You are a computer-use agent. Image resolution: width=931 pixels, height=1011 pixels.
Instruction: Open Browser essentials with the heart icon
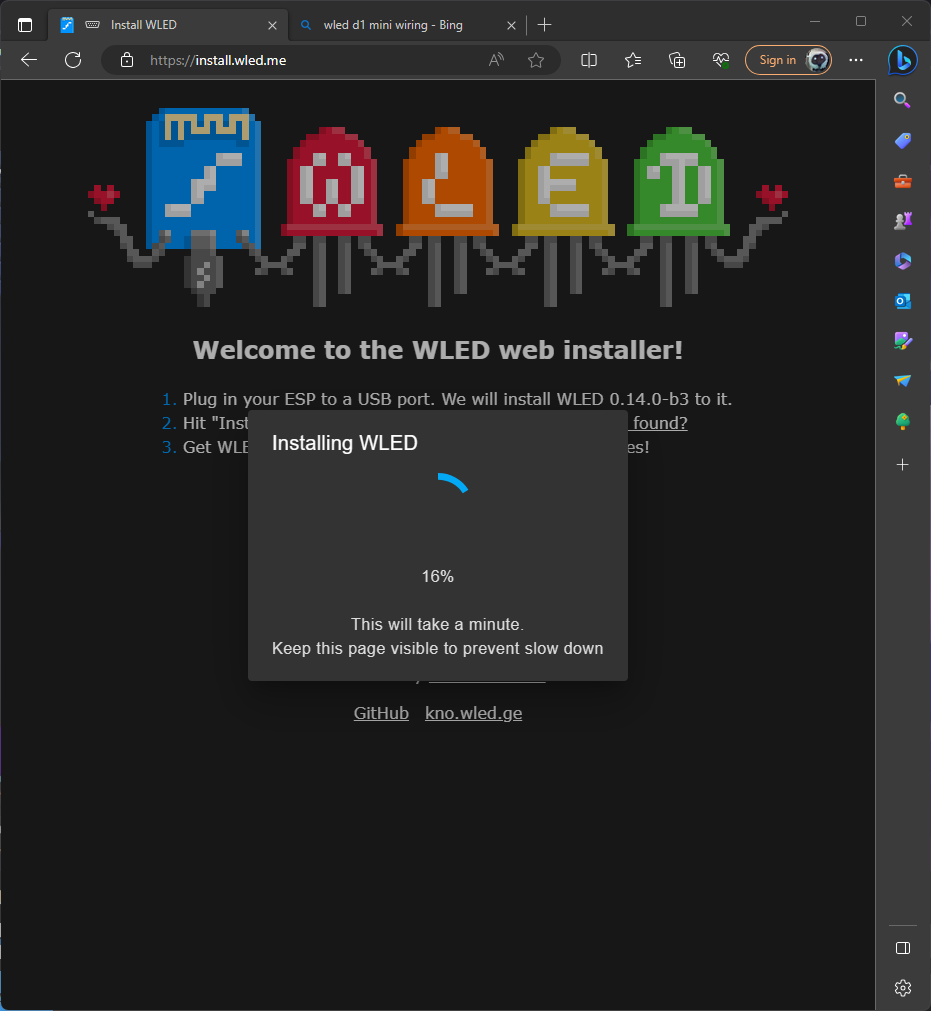point(721,60)
